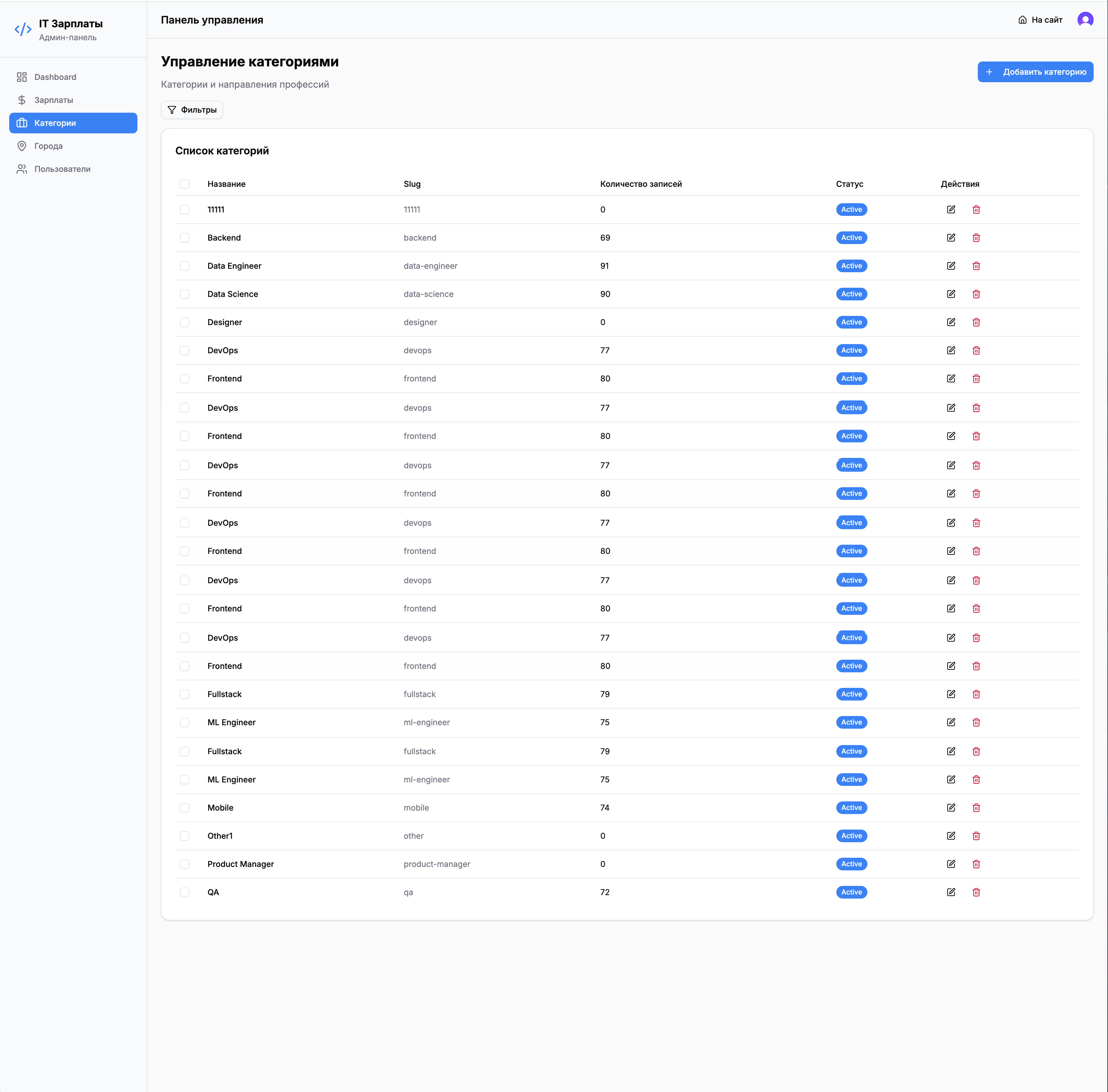
Task: Delete the Product Manager category
Action: [x=975, y=864]
